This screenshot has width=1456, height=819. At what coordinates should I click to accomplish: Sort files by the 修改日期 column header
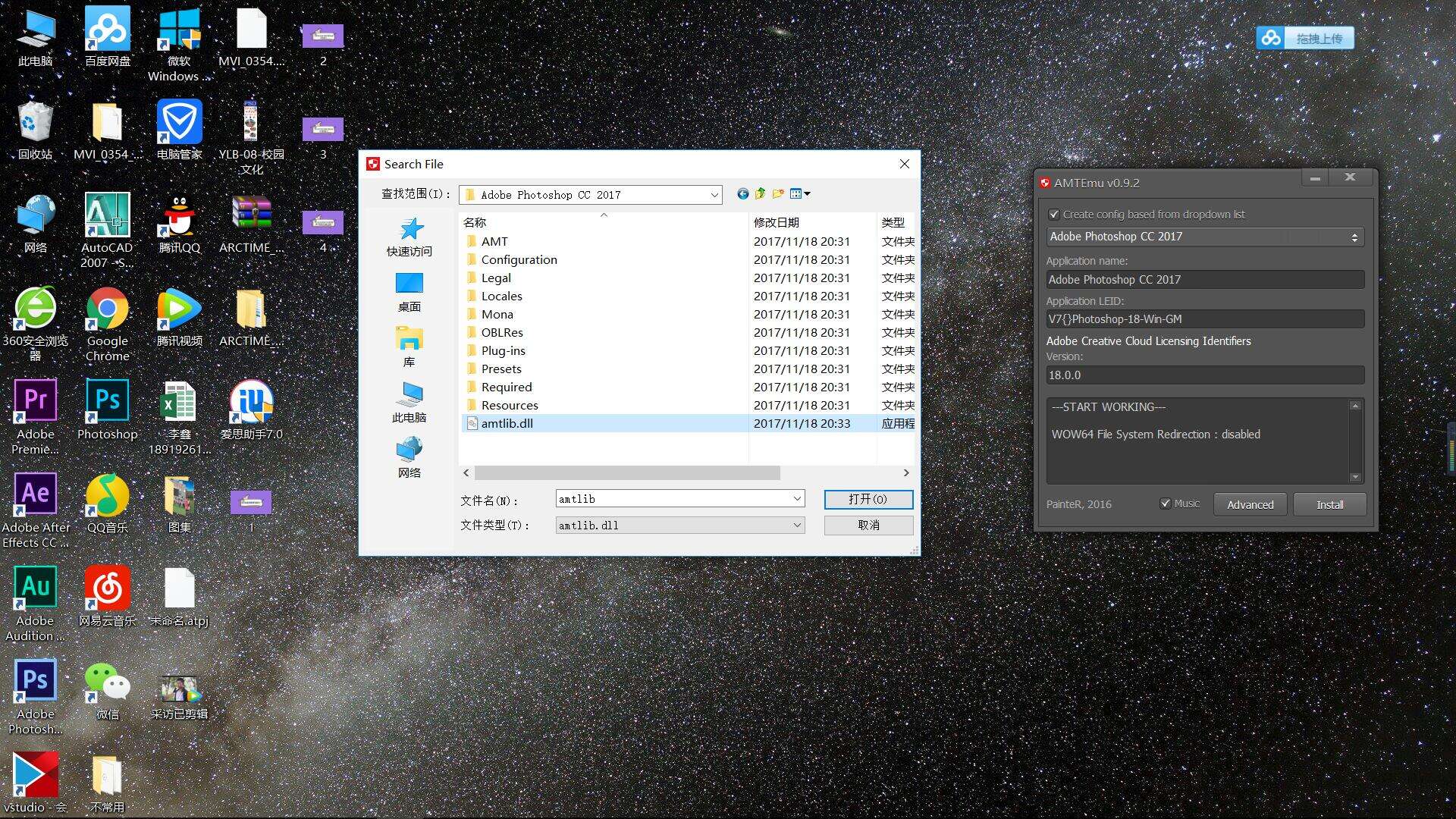click(x=812, y=222)
